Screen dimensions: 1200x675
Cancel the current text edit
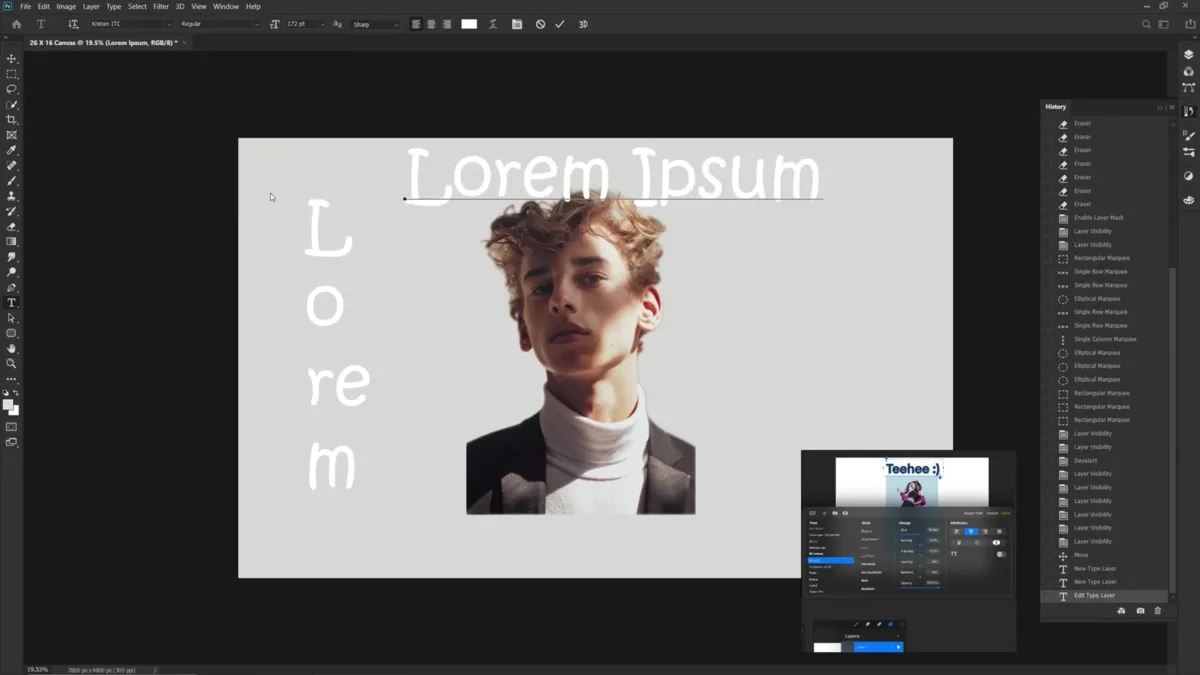pyautogui.click(x=540, y=24)
